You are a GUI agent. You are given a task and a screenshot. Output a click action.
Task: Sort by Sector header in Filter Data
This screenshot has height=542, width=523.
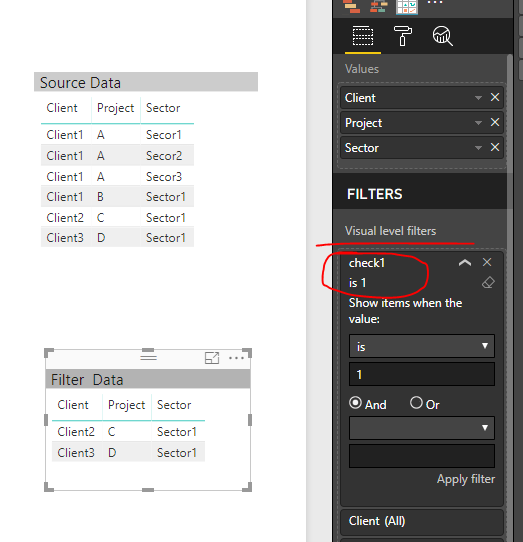[174, 405]
